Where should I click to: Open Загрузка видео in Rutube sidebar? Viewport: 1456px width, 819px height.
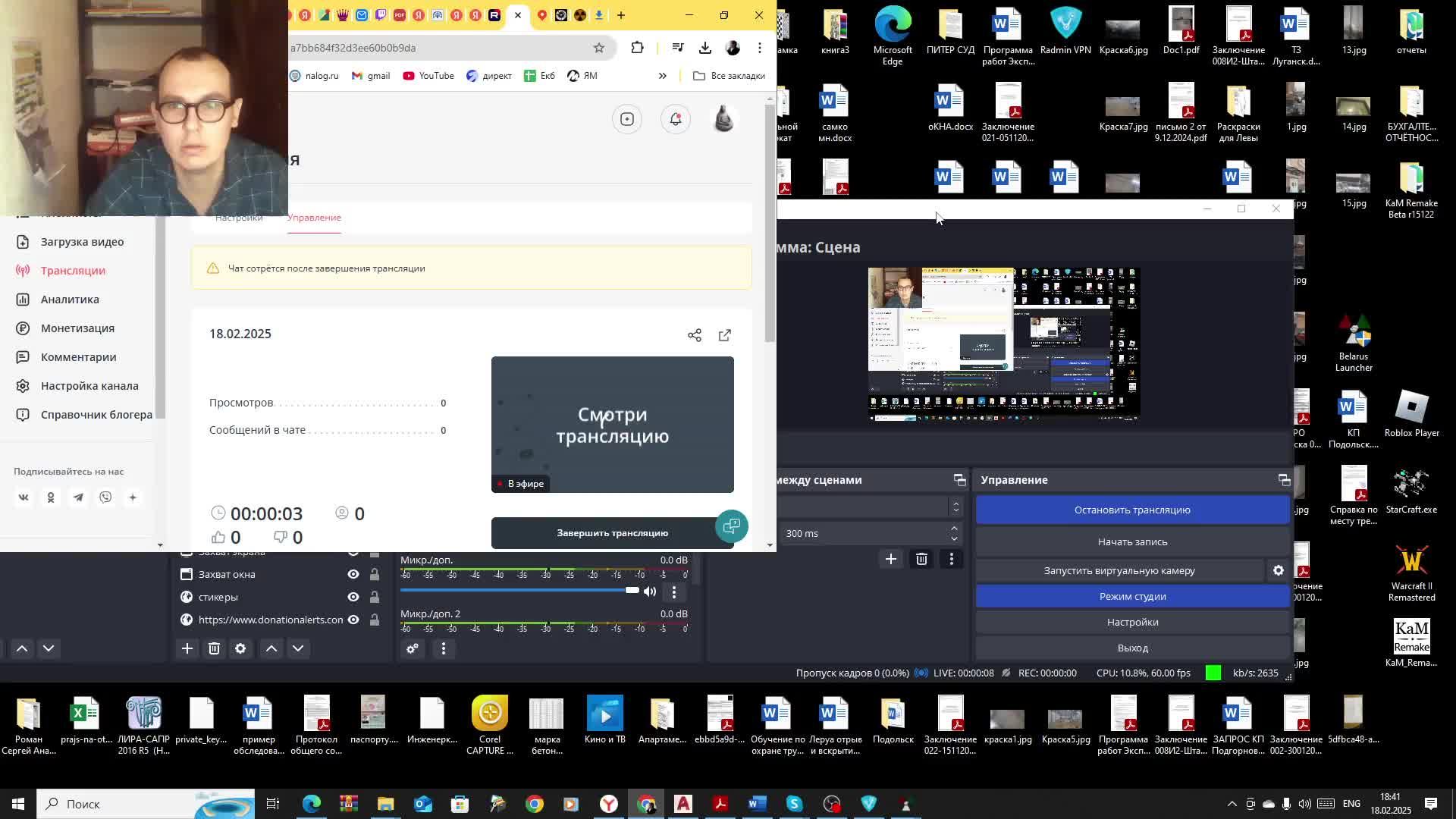pyautogui.click(x=82, y=242)
